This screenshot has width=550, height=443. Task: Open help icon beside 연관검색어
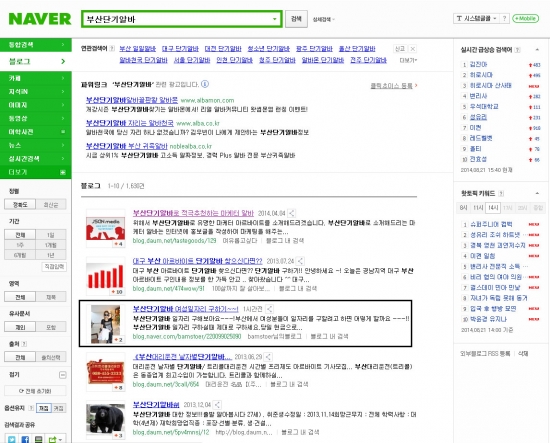(x=112, y=48)
